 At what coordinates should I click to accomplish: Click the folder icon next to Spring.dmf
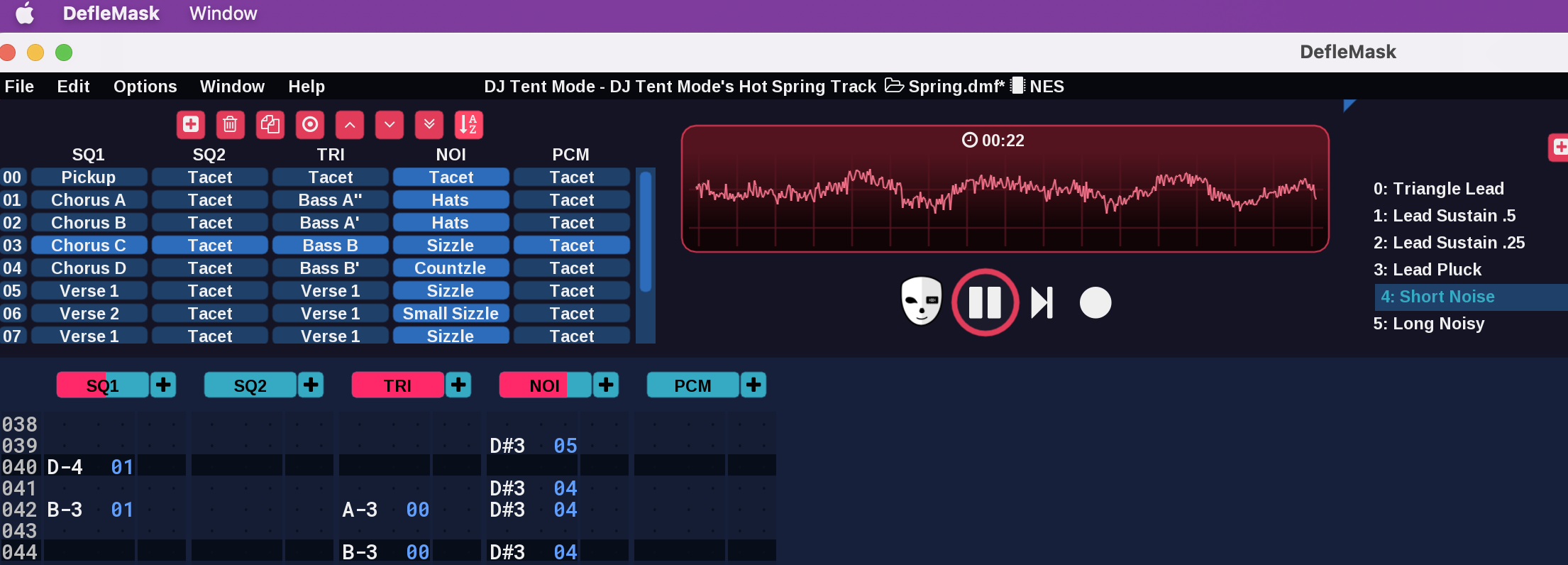click(894, 86)
